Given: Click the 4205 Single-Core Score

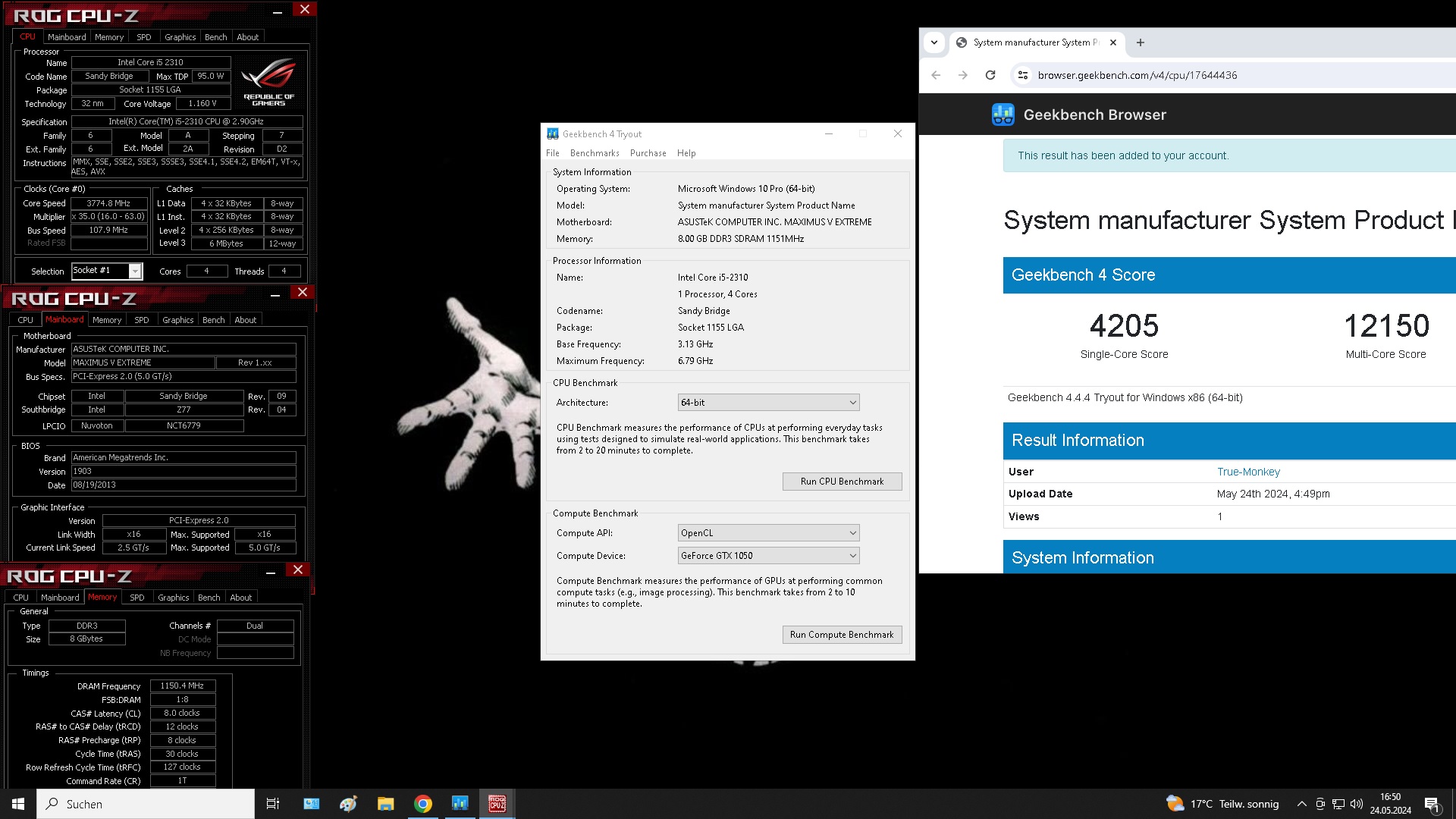Looking at the screenshot, I should pos(1124,326).
